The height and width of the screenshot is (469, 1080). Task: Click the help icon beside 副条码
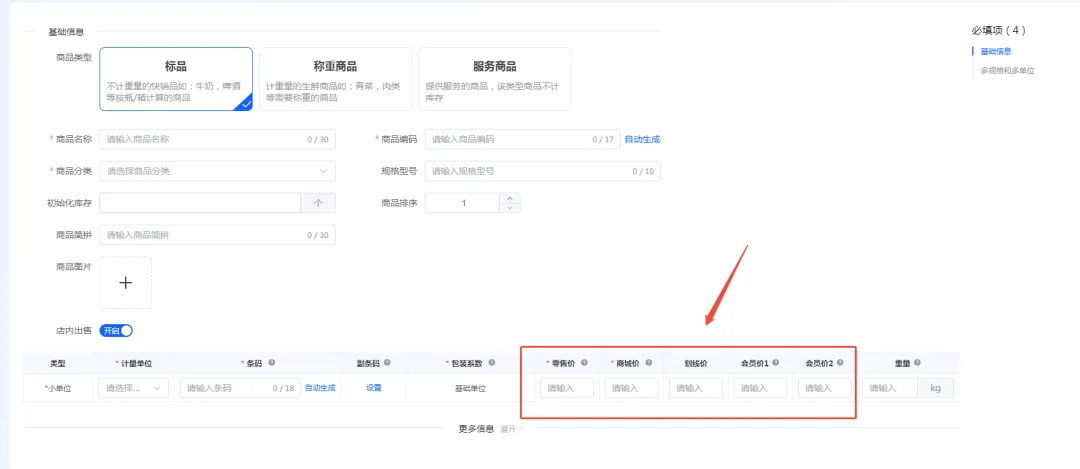387,363
